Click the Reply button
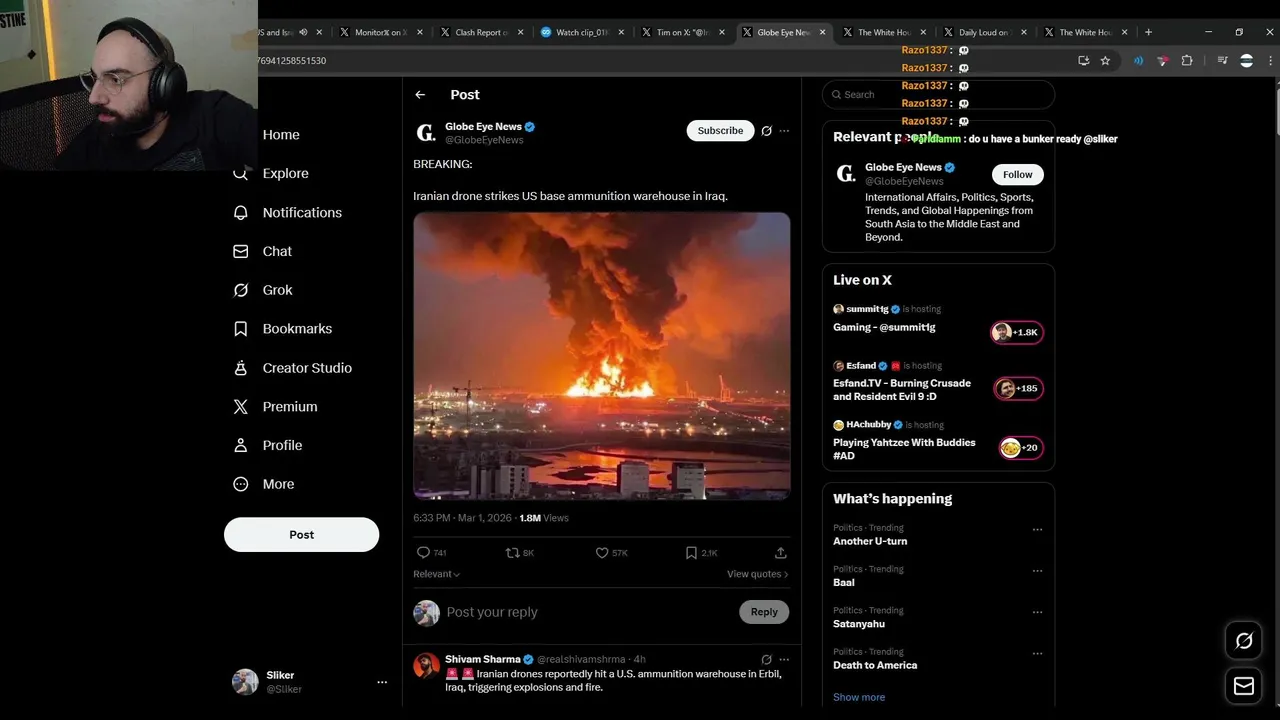1280x720 pixels. tap(764, 612)
